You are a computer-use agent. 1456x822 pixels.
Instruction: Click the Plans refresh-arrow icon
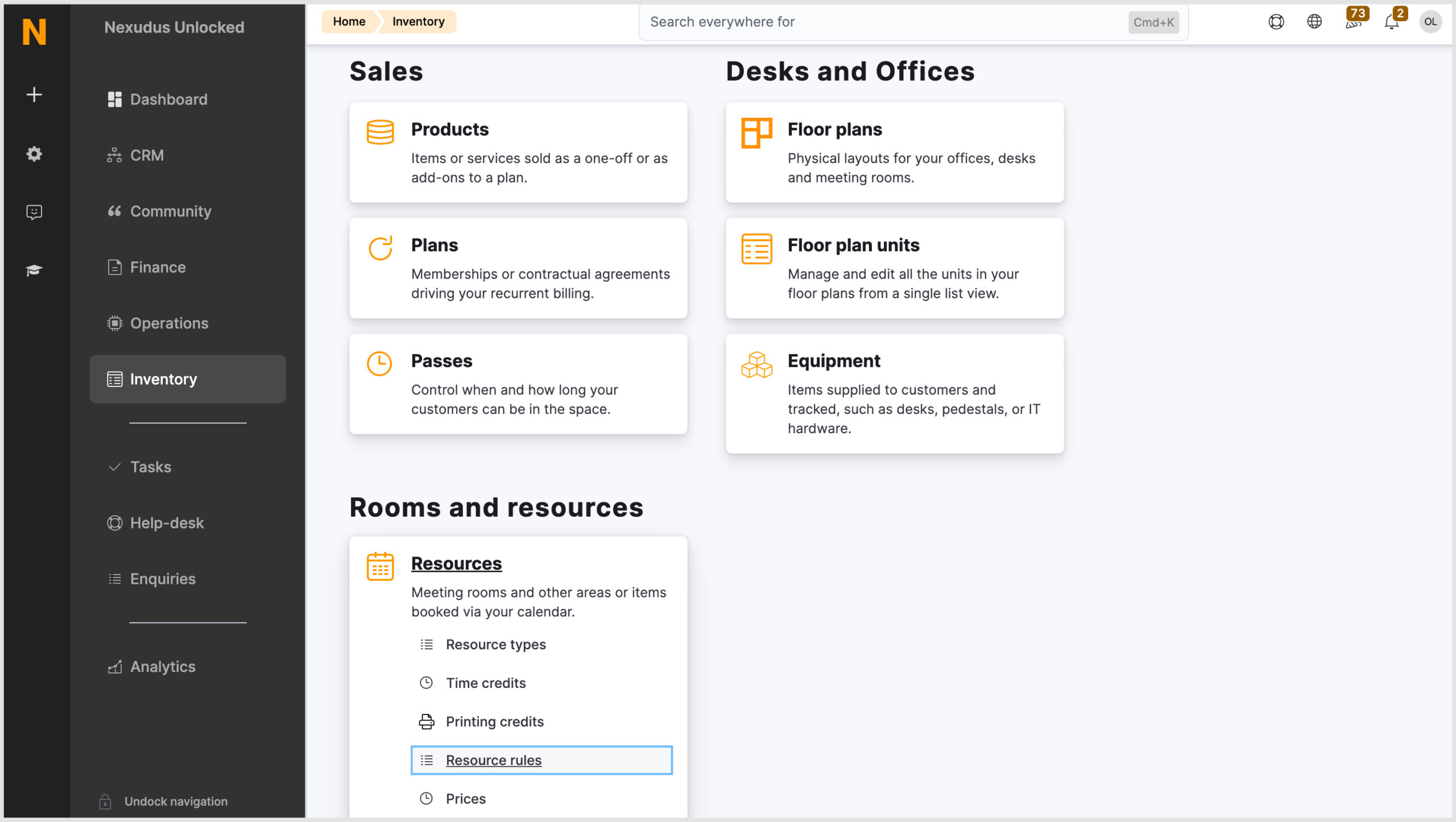tap(380, 248)
